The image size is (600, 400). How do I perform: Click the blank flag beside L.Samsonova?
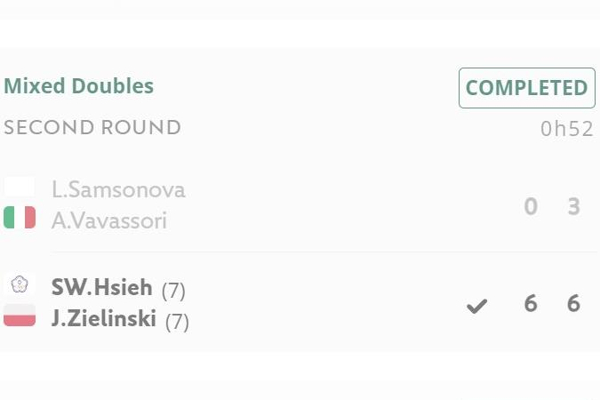coord(20,187)
